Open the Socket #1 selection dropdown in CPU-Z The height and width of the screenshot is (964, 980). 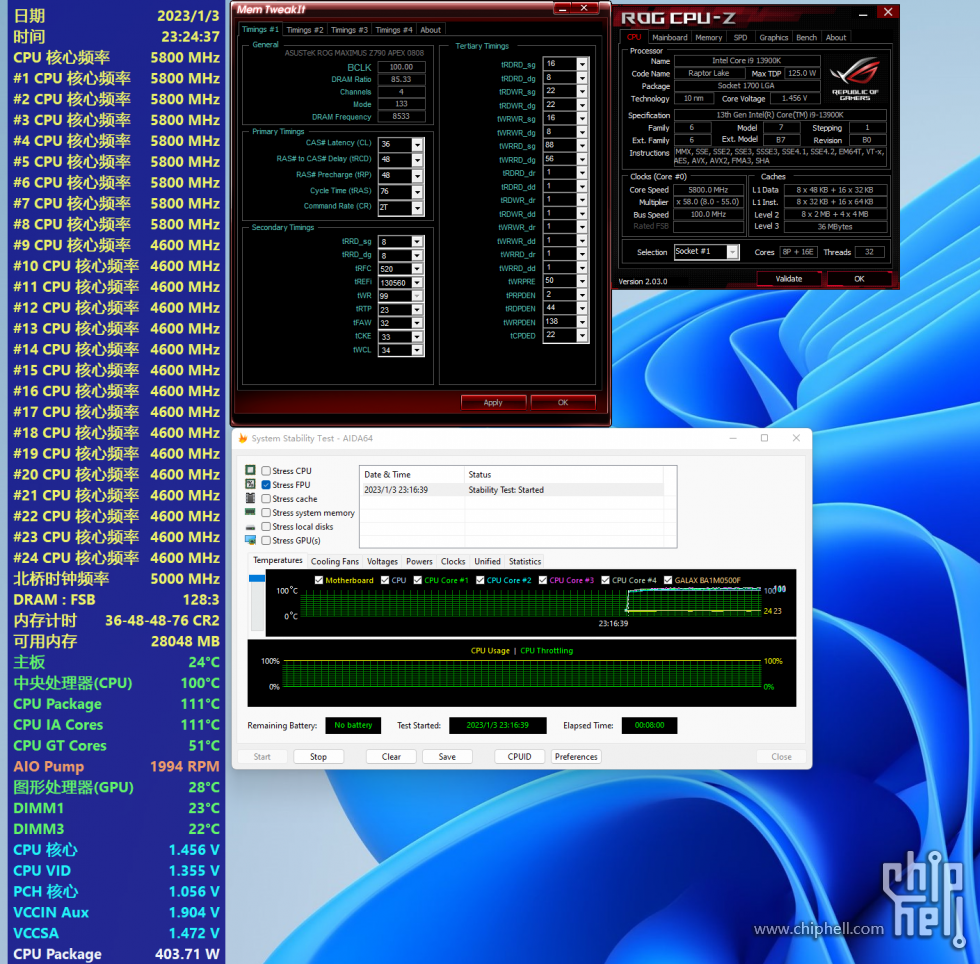point(732,252)
